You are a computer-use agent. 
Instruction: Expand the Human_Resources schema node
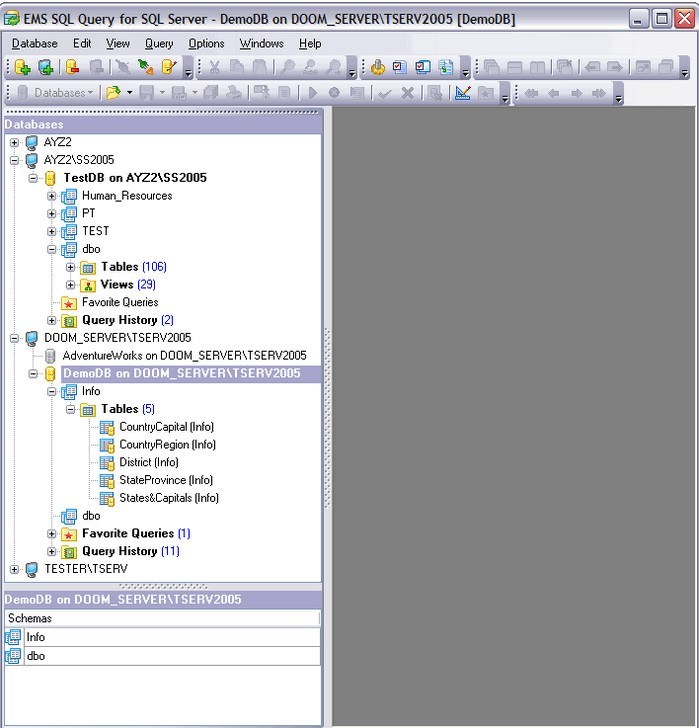(52, 196)
